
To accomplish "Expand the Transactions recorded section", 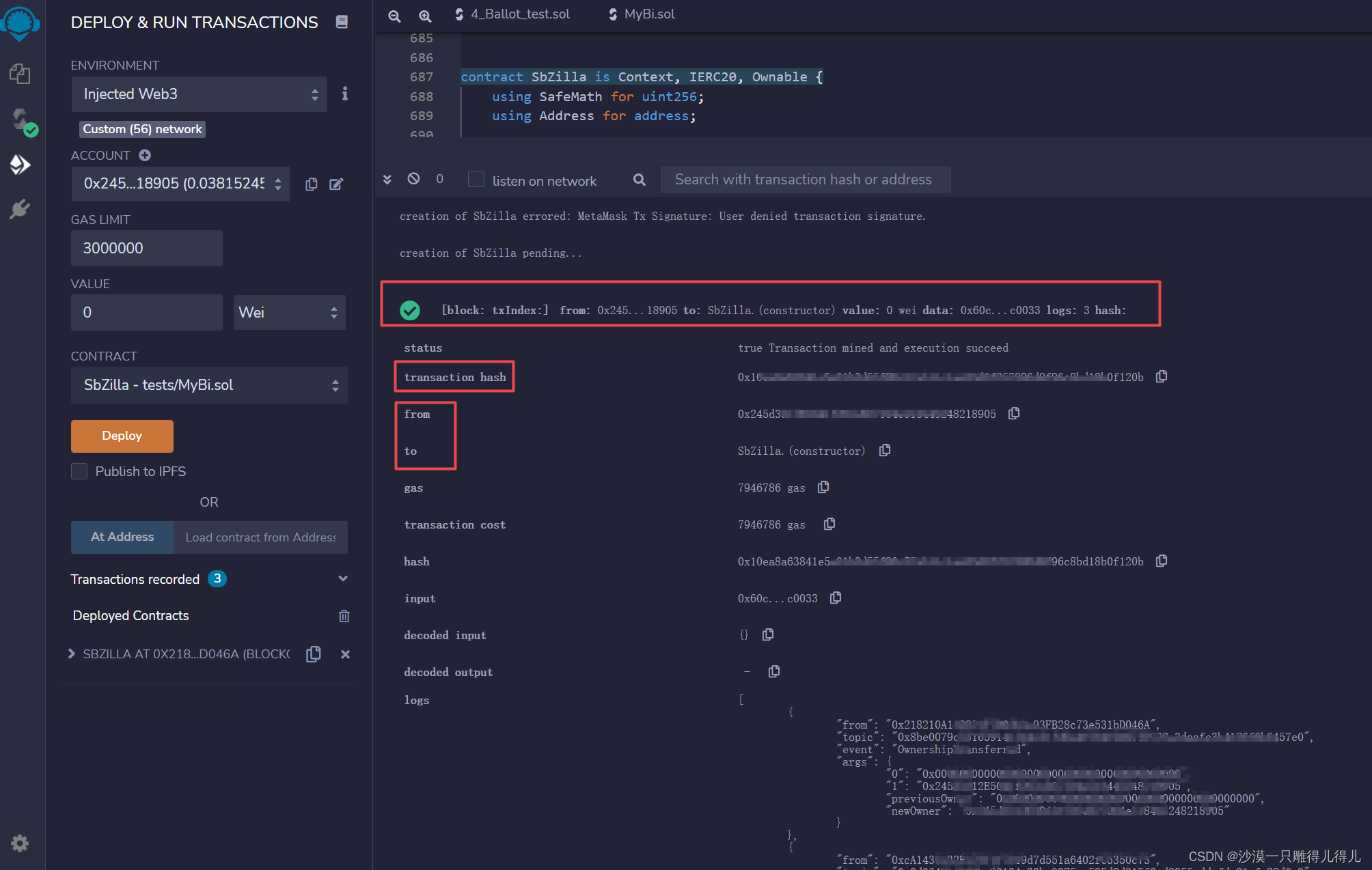I will point(343,579).
